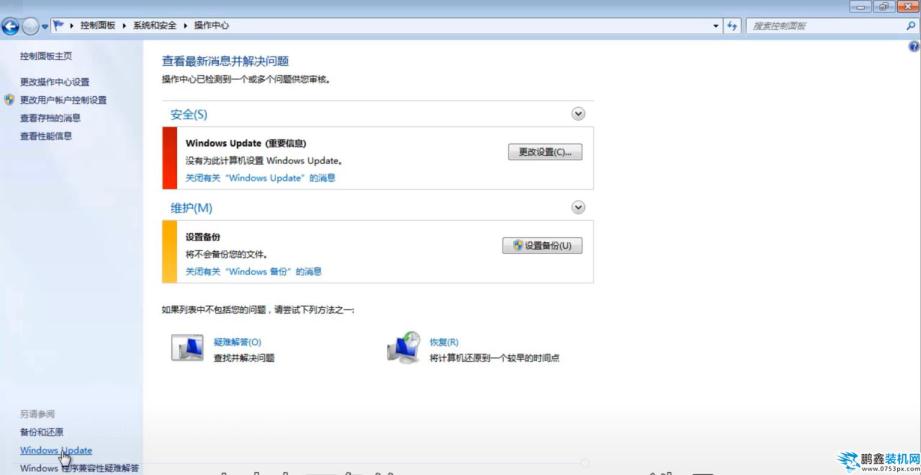Image resolution: width=921 pixels, height=475 pixels.
Task: Open Windows 程序兼容性疑难解答 link
Action: pos(79,469)
